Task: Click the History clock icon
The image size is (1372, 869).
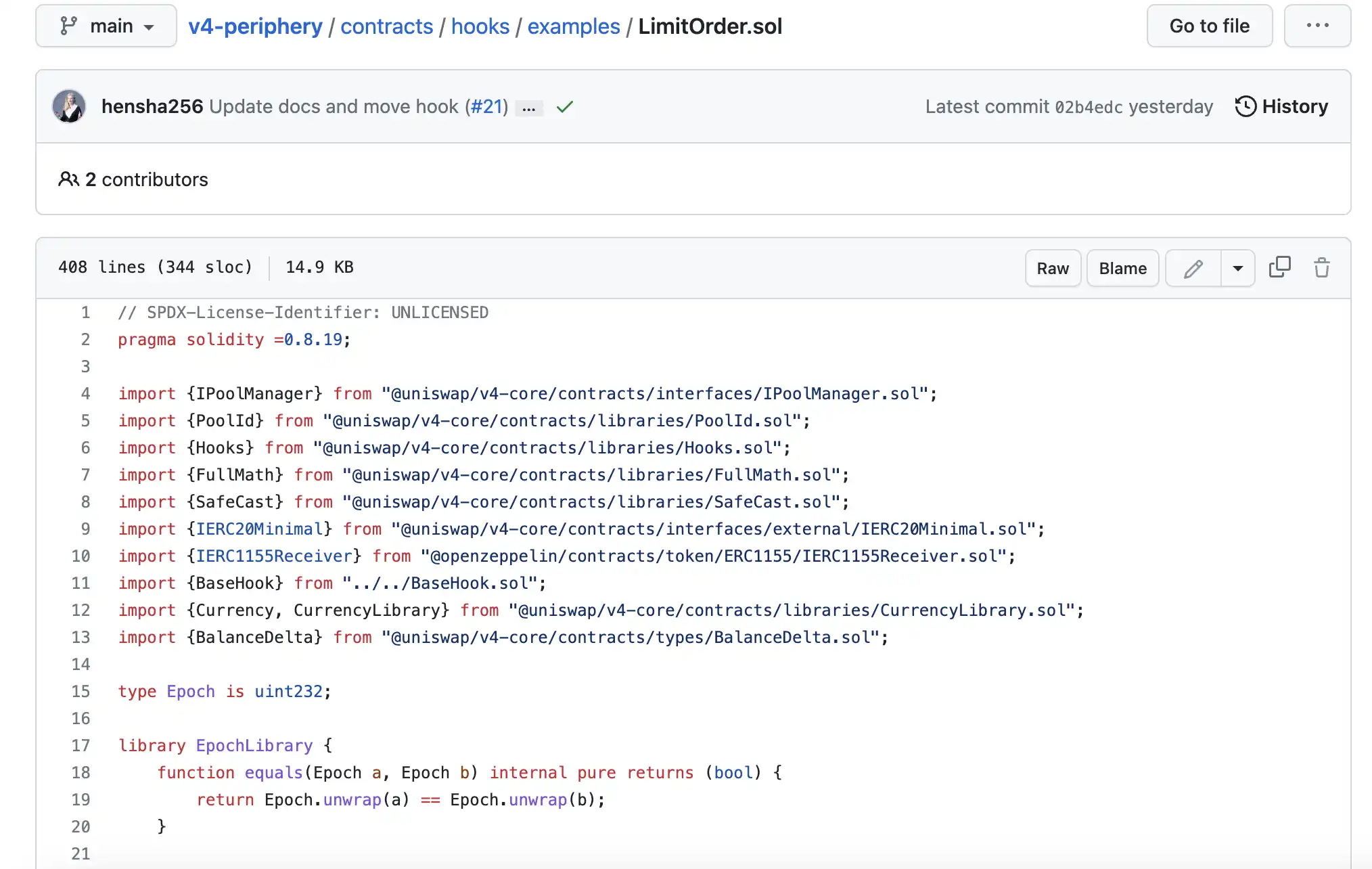Action: click(1246, 106)
